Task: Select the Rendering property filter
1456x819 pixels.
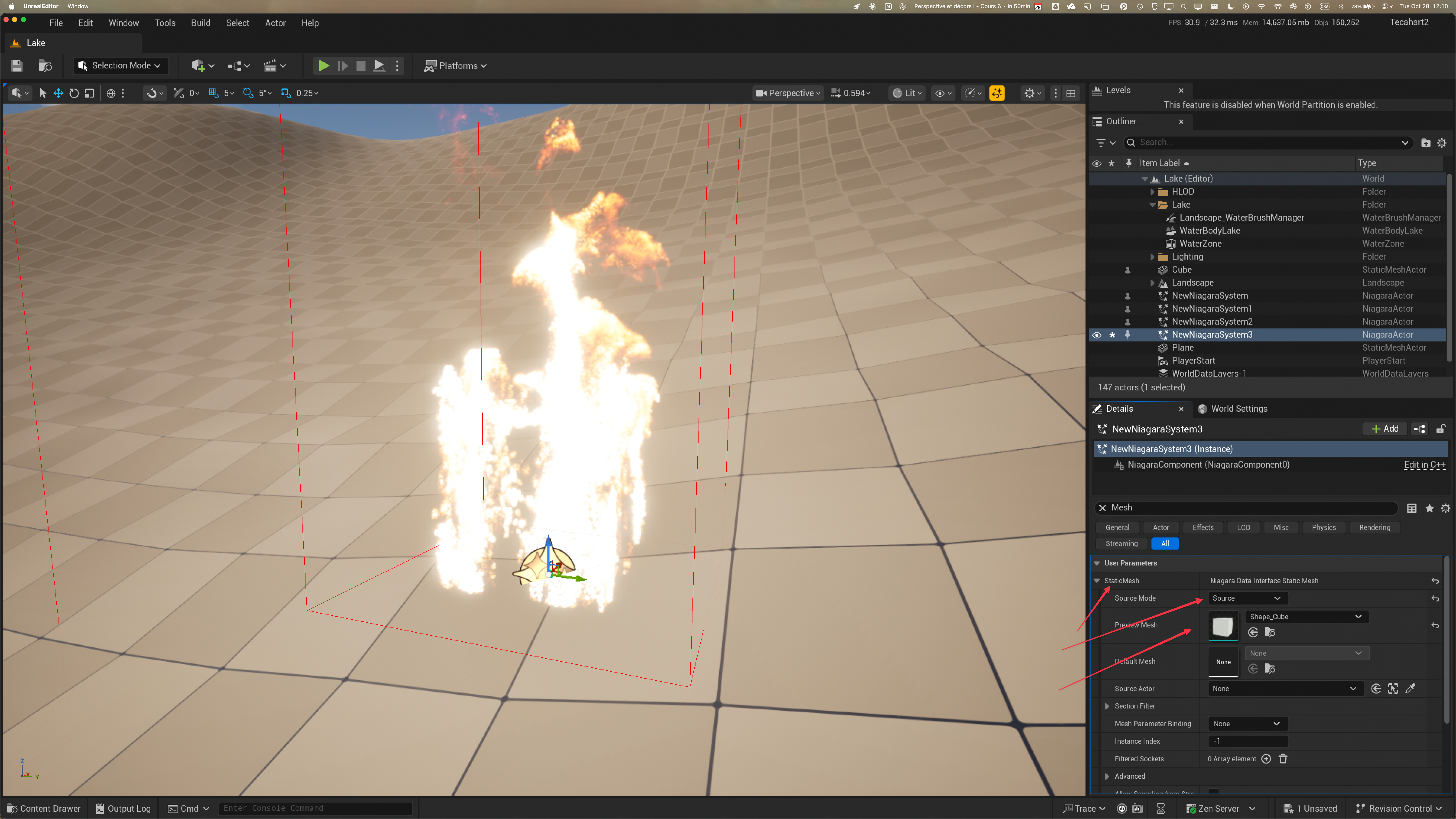Action: coord(1374,527)
